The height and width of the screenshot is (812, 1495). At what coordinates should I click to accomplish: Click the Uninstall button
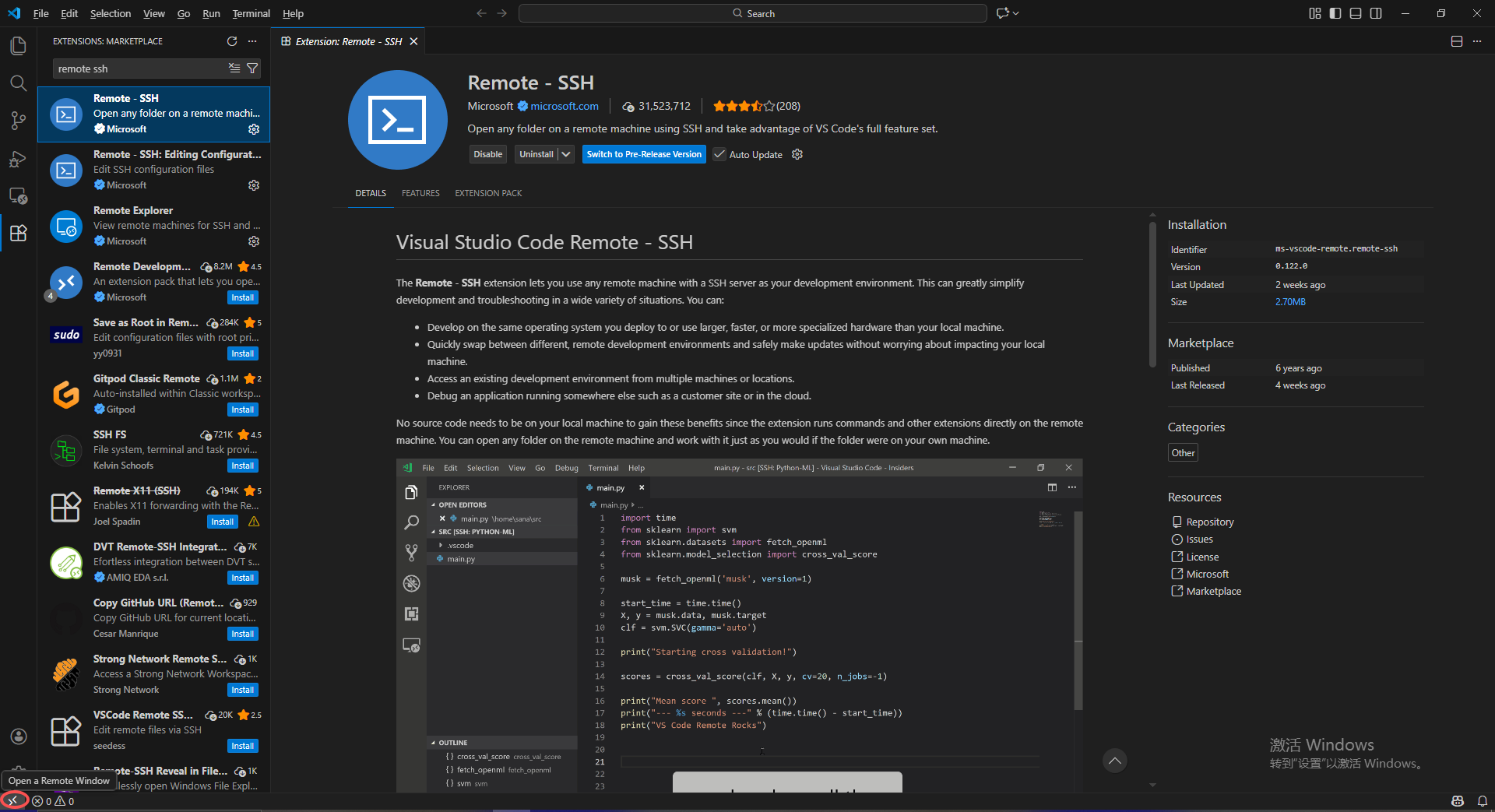click(536, 154)
